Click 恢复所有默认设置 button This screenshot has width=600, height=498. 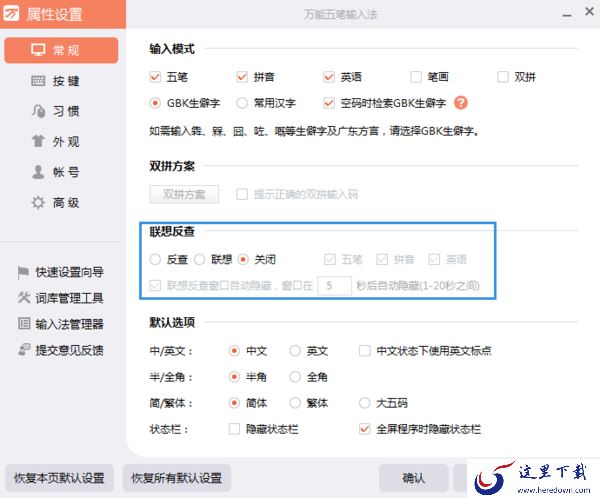(177, 478)
